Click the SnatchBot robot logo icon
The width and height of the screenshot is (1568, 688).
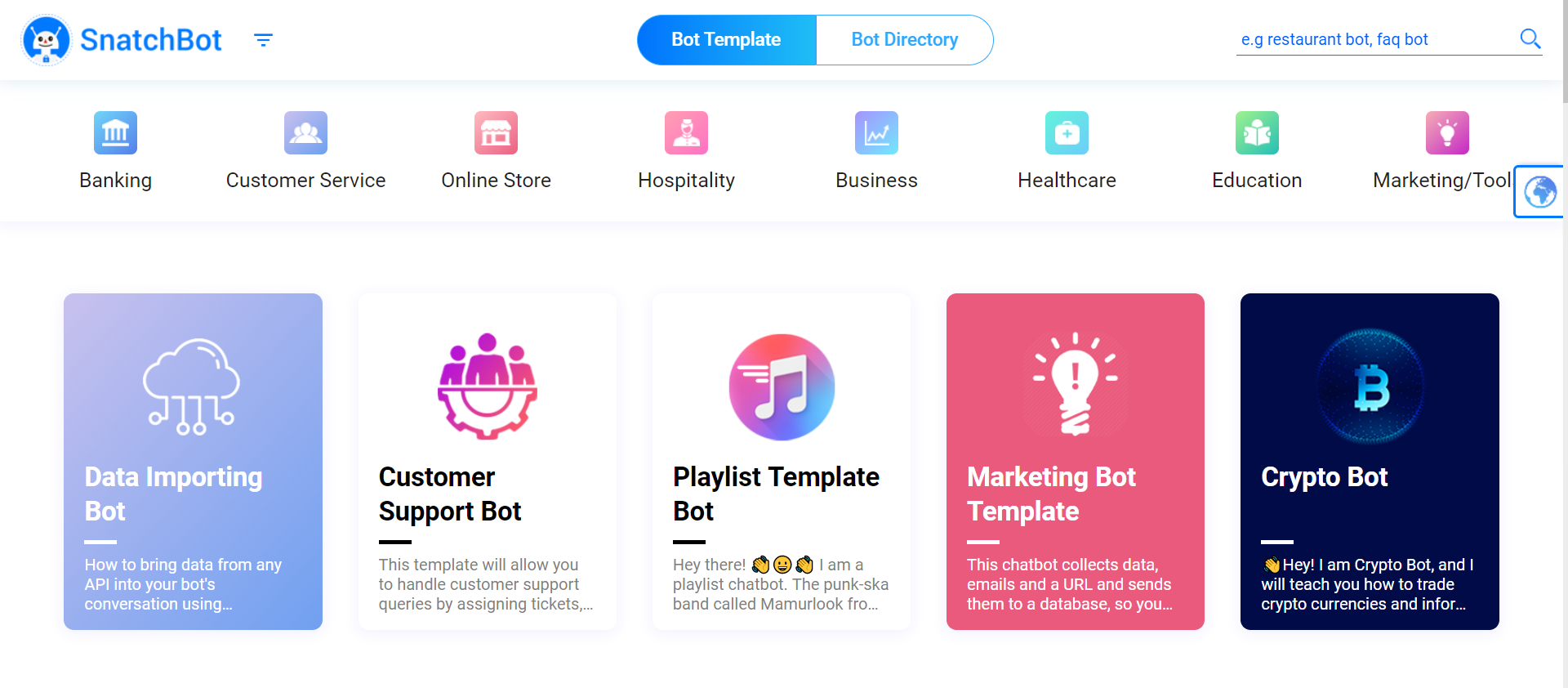pos(47,40)
